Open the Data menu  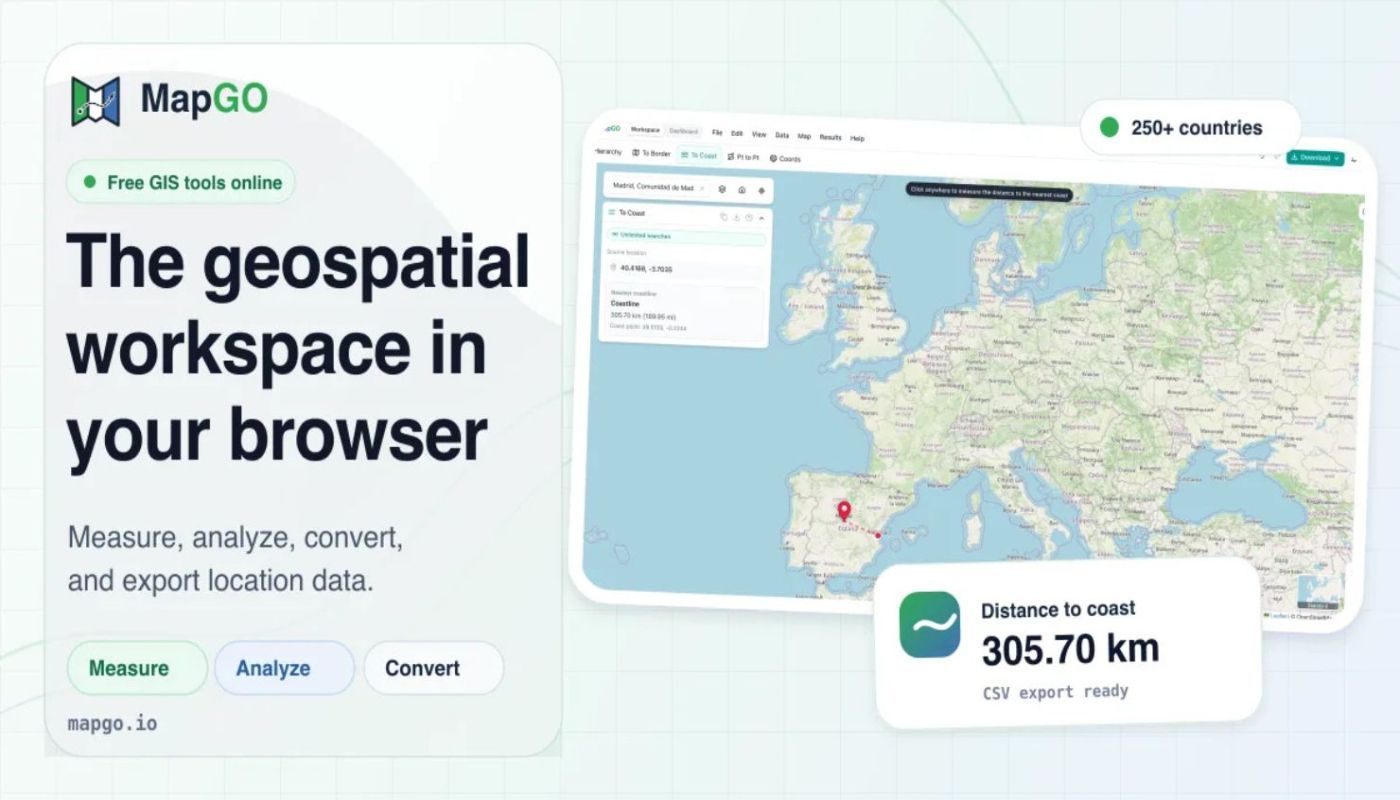tap(782, 135)
